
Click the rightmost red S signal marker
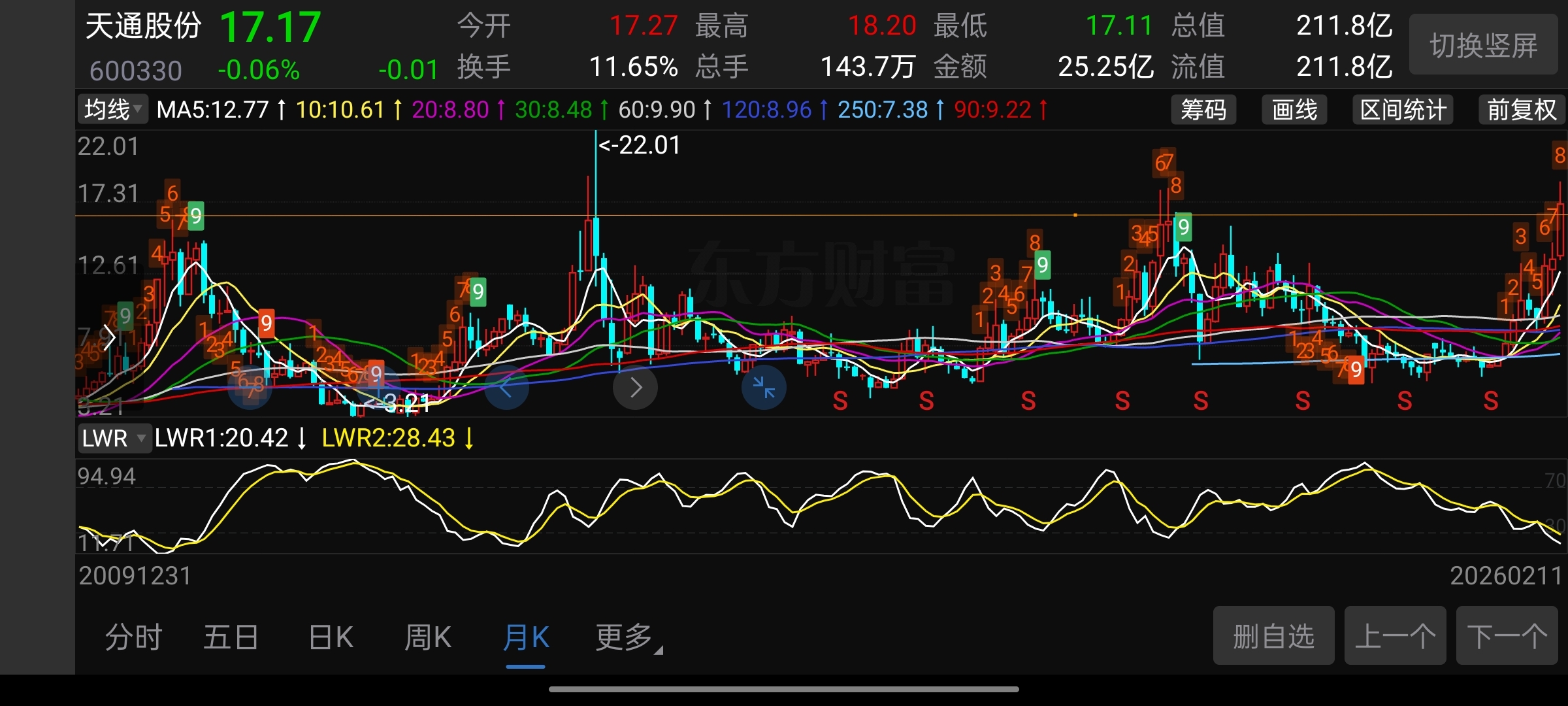1490,401
